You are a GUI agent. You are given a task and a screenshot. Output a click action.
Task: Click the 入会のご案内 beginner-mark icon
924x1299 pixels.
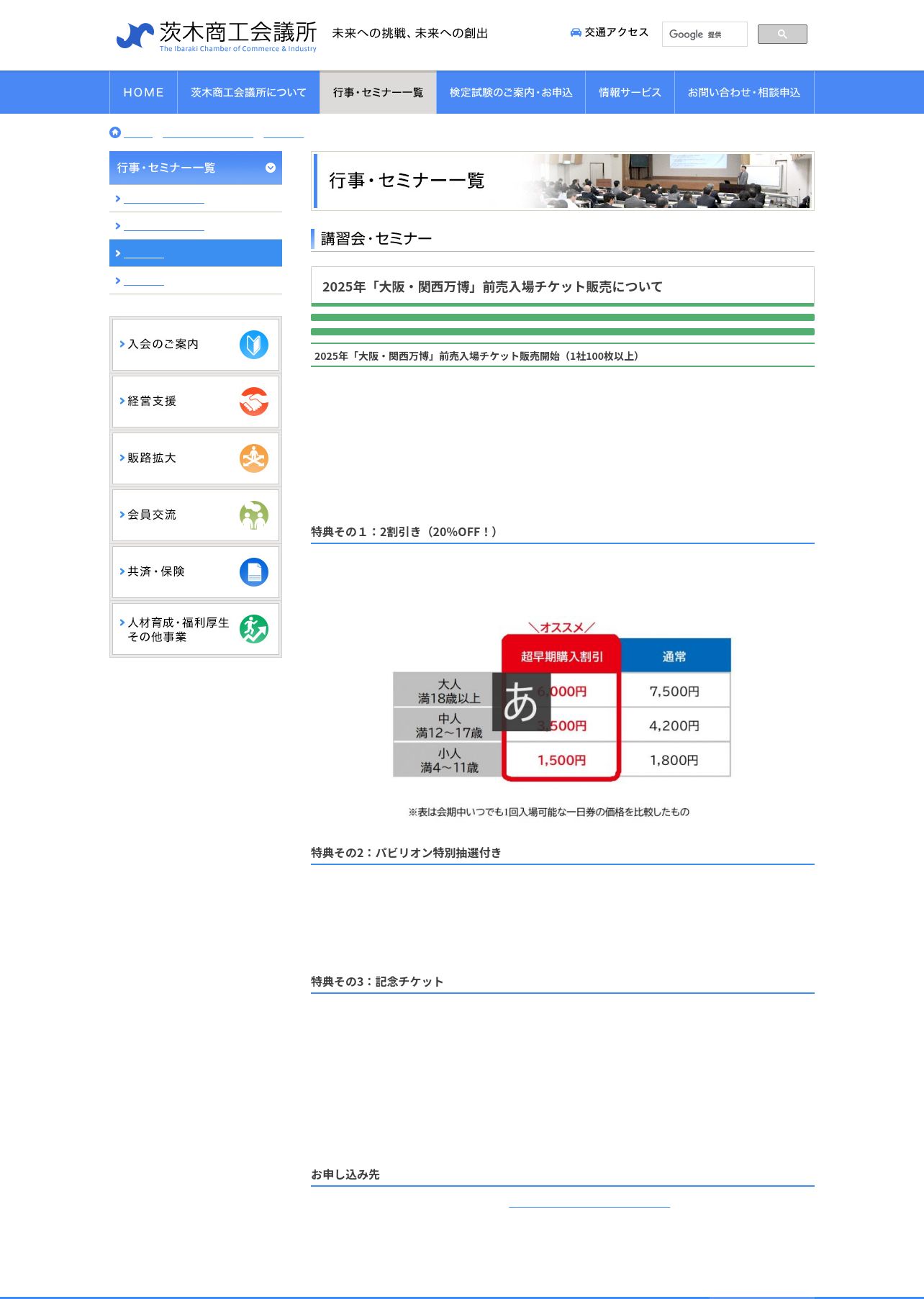254,345
